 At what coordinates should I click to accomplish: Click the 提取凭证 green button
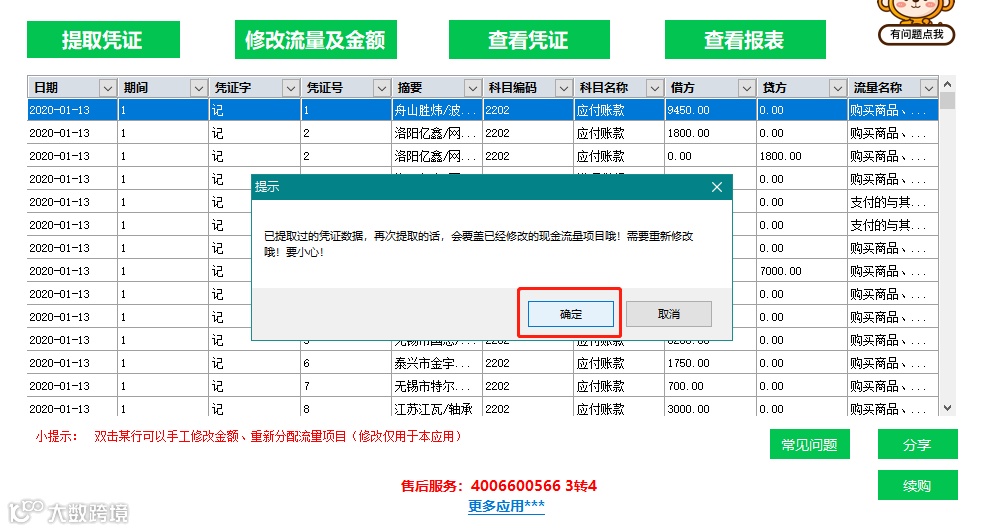click(x=103, y=39)
